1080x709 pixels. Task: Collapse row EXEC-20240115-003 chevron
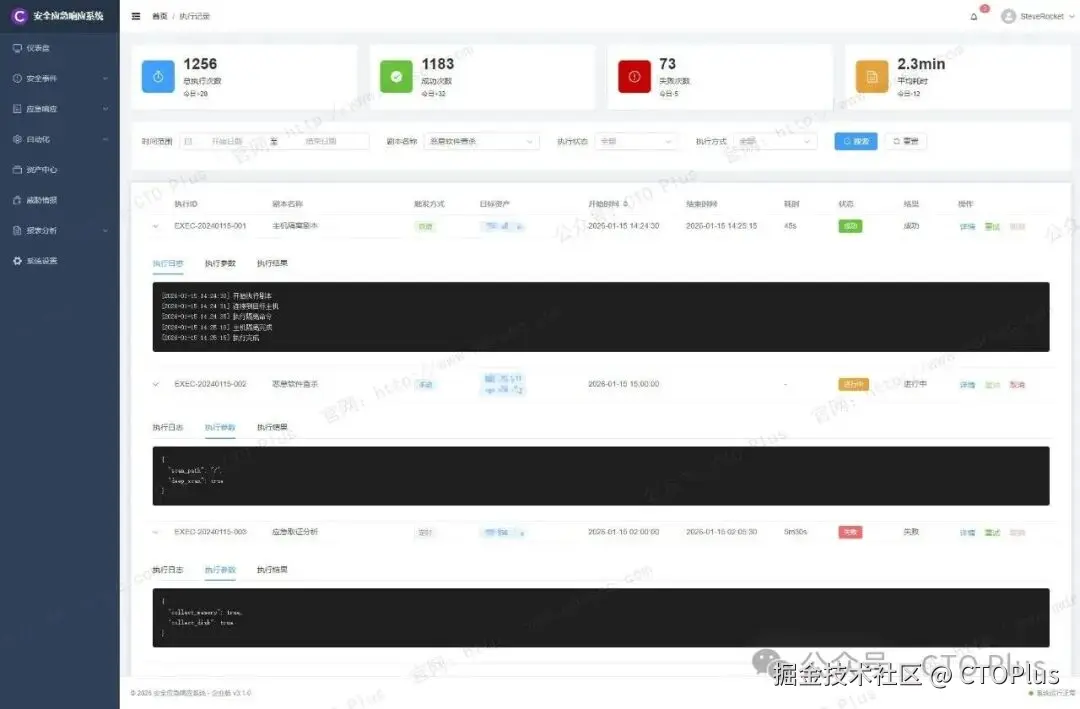[x=156, y=532]
